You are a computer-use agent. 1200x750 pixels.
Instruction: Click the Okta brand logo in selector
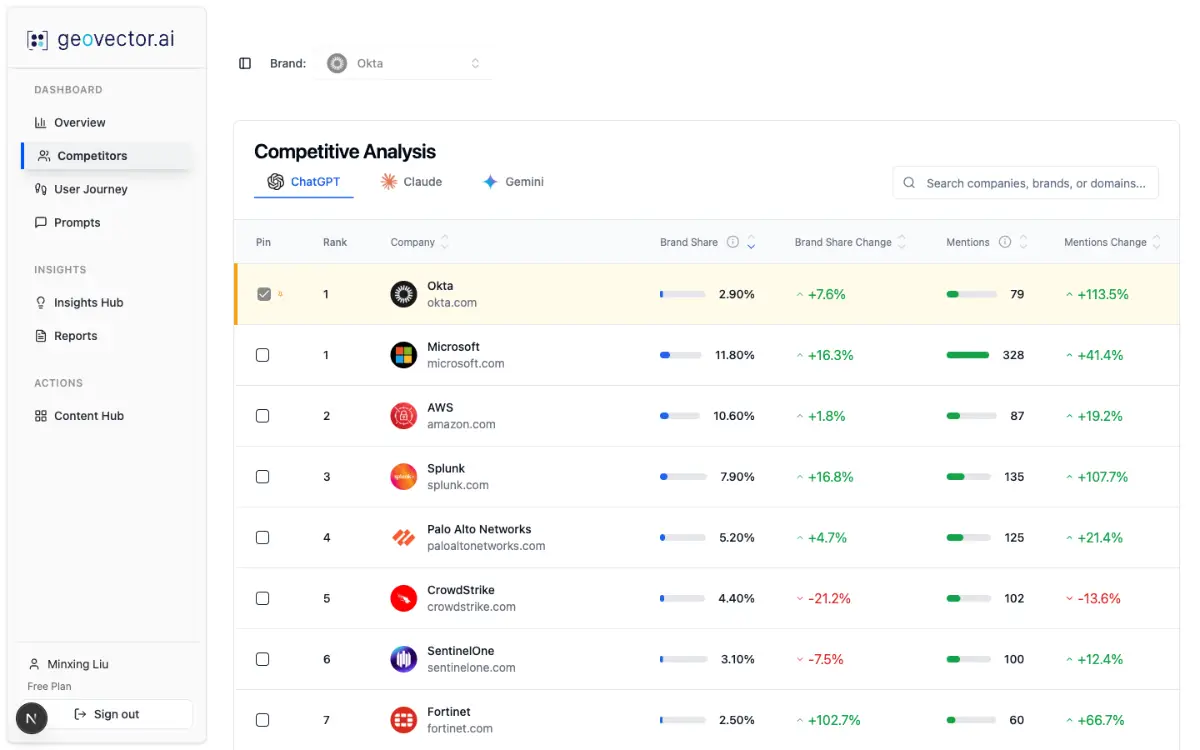click(337, 63)
